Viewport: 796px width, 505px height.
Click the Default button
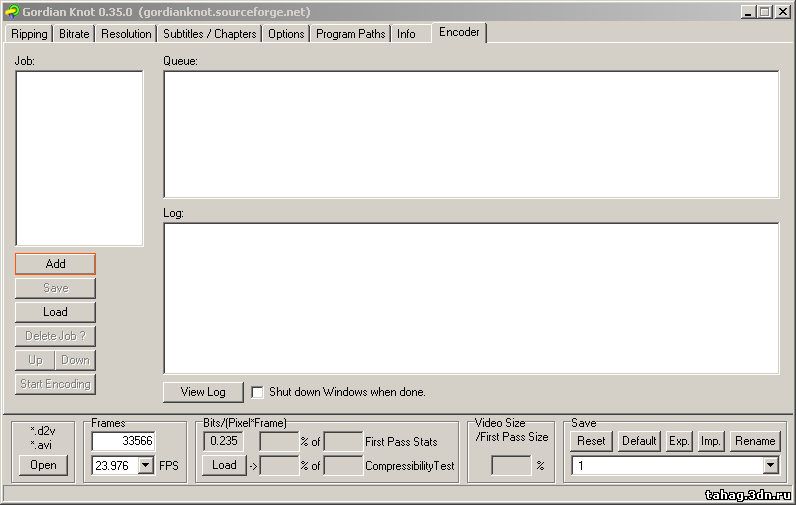coord(639,441)
